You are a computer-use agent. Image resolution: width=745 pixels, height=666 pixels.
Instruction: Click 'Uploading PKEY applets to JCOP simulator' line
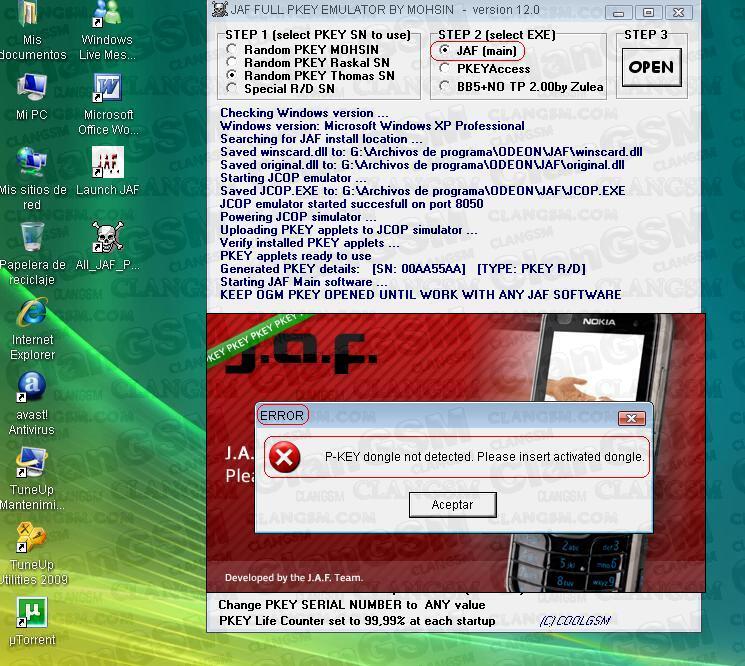[349, 230]
